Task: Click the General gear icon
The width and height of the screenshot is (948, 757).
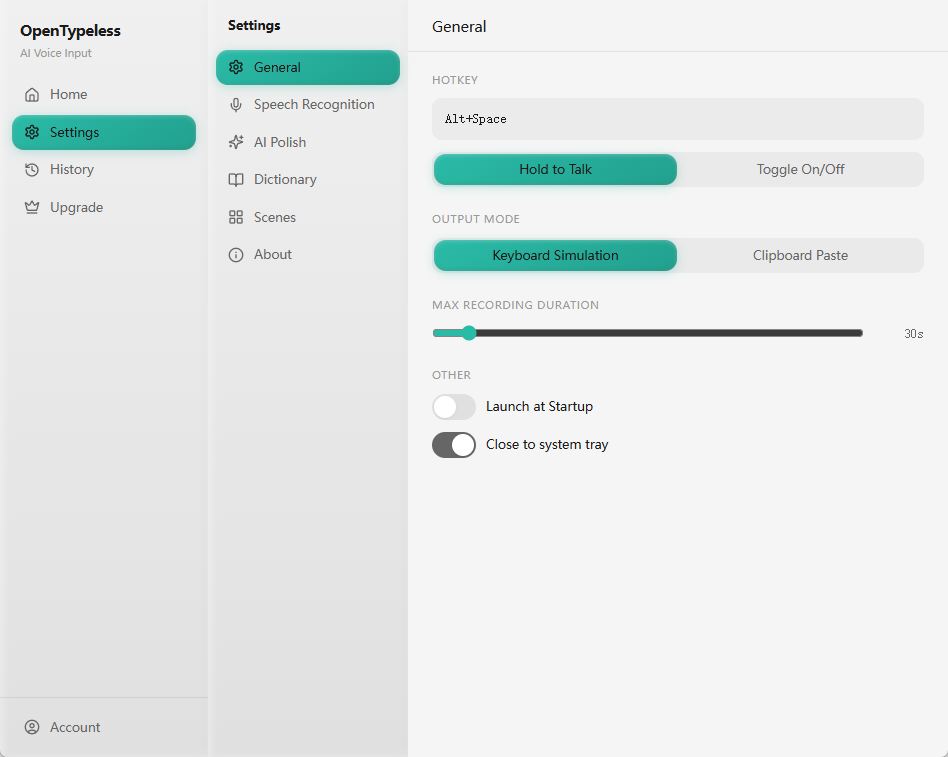Action: (x=236, y=67)
